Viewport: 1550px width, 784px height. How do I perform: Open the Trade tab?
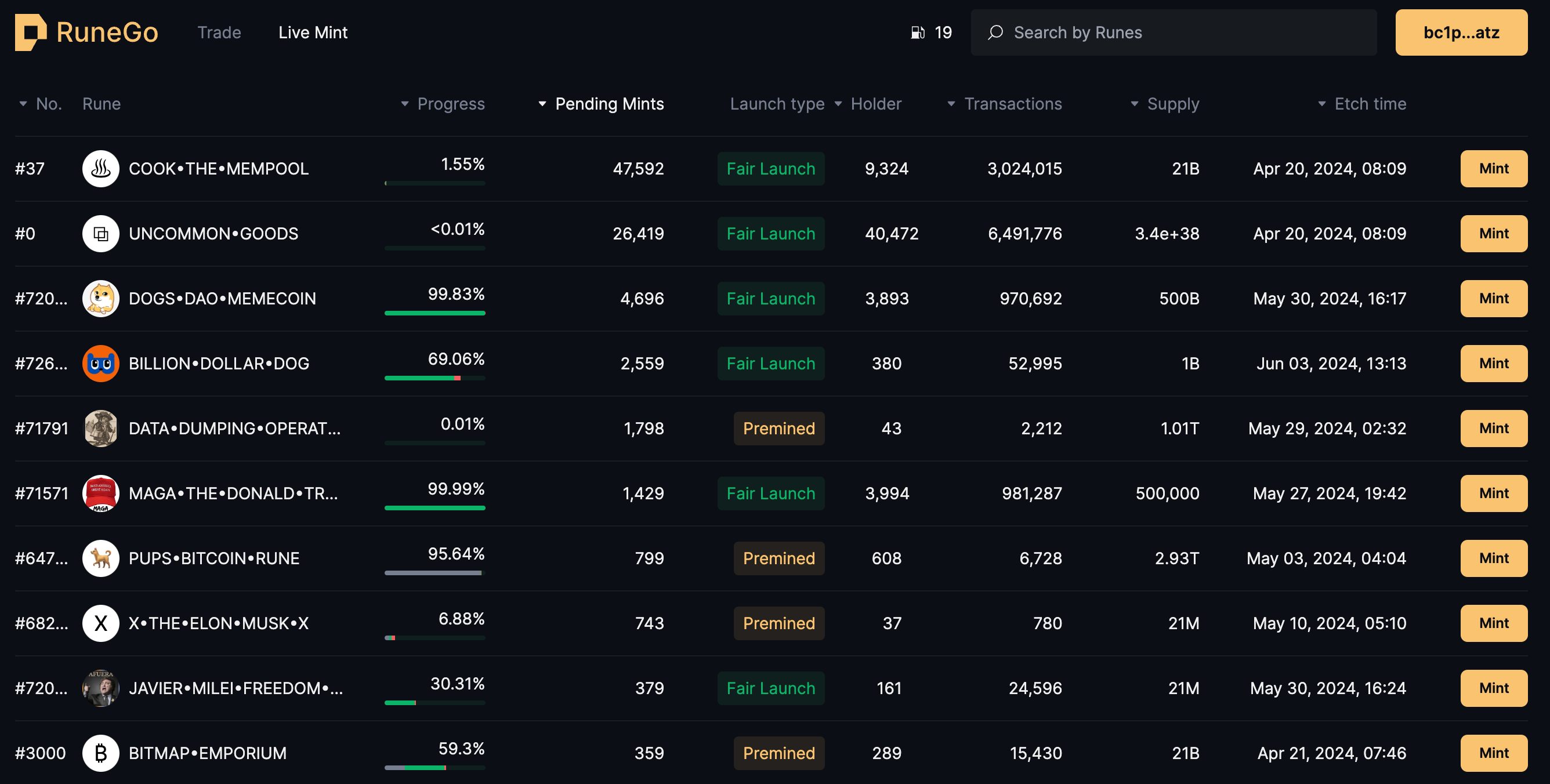click(x=219, y=32)
